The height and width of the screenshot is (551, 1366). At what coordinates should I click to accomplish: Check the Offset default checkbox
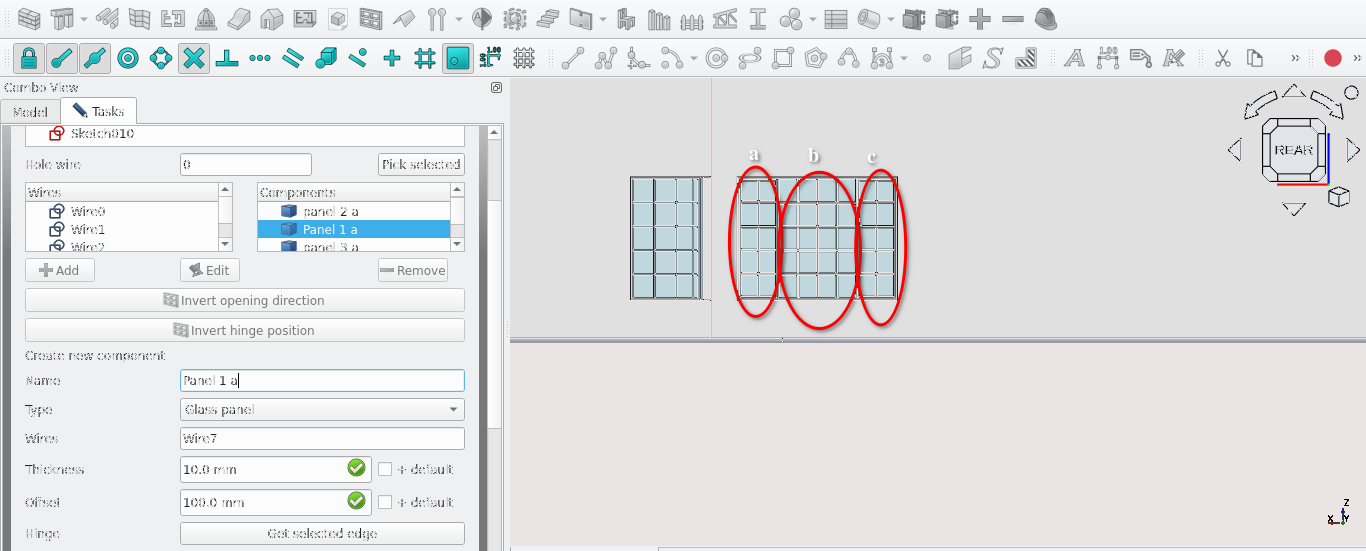pos(385,502)
